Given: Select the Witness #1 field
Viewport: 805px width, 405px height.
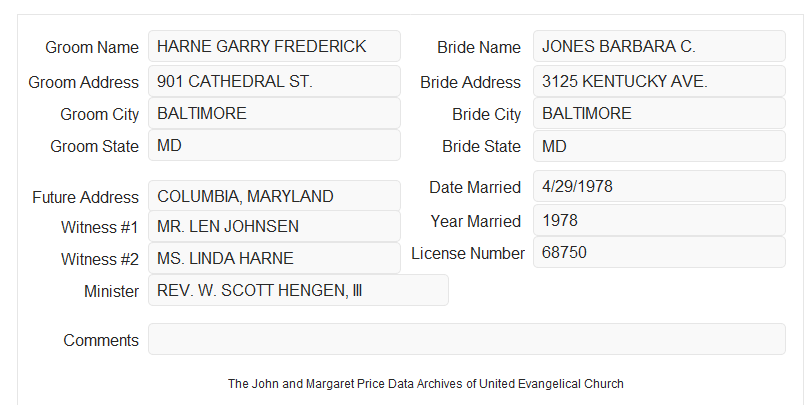Looking at the screenshot, I should [x=274, y=226].
